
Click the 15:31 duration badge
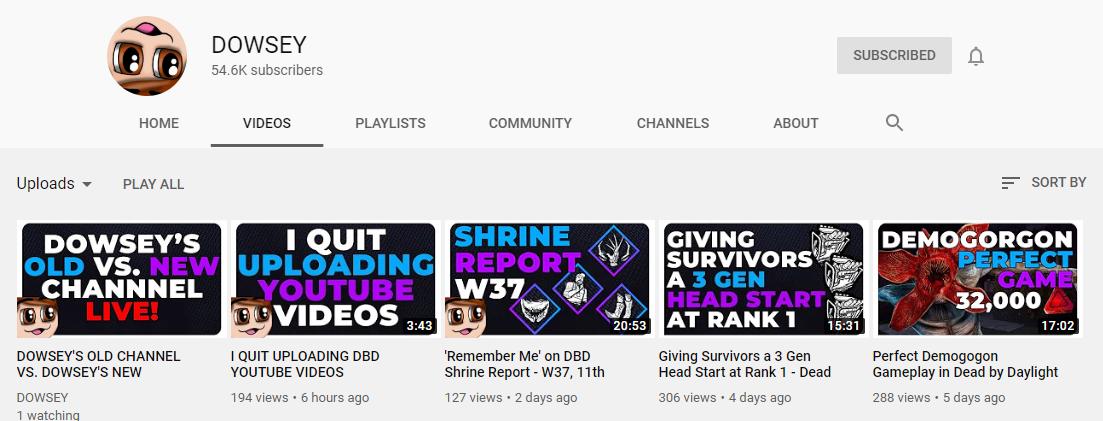click(843, 326)
